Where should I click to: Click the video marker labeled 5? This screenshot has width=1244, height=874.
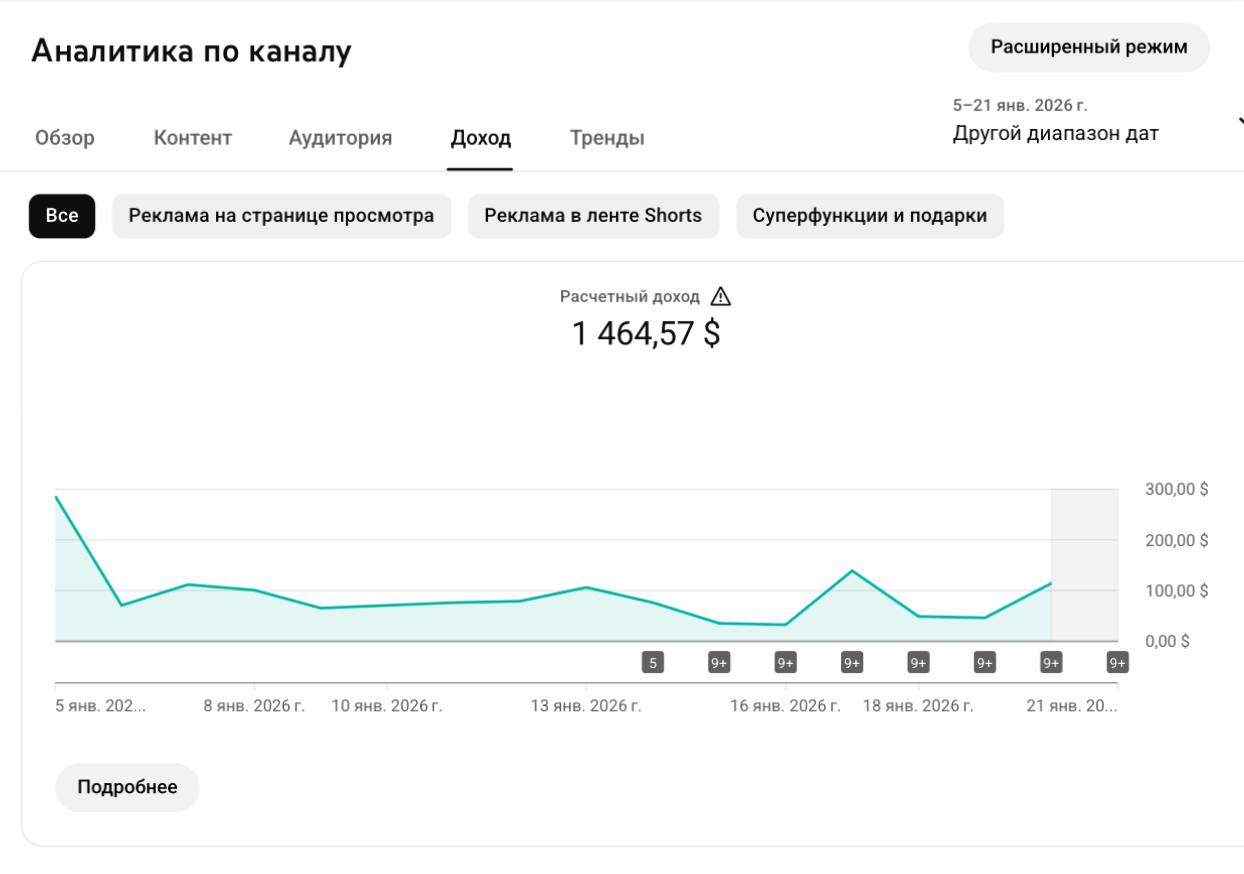tap(652, 662)
